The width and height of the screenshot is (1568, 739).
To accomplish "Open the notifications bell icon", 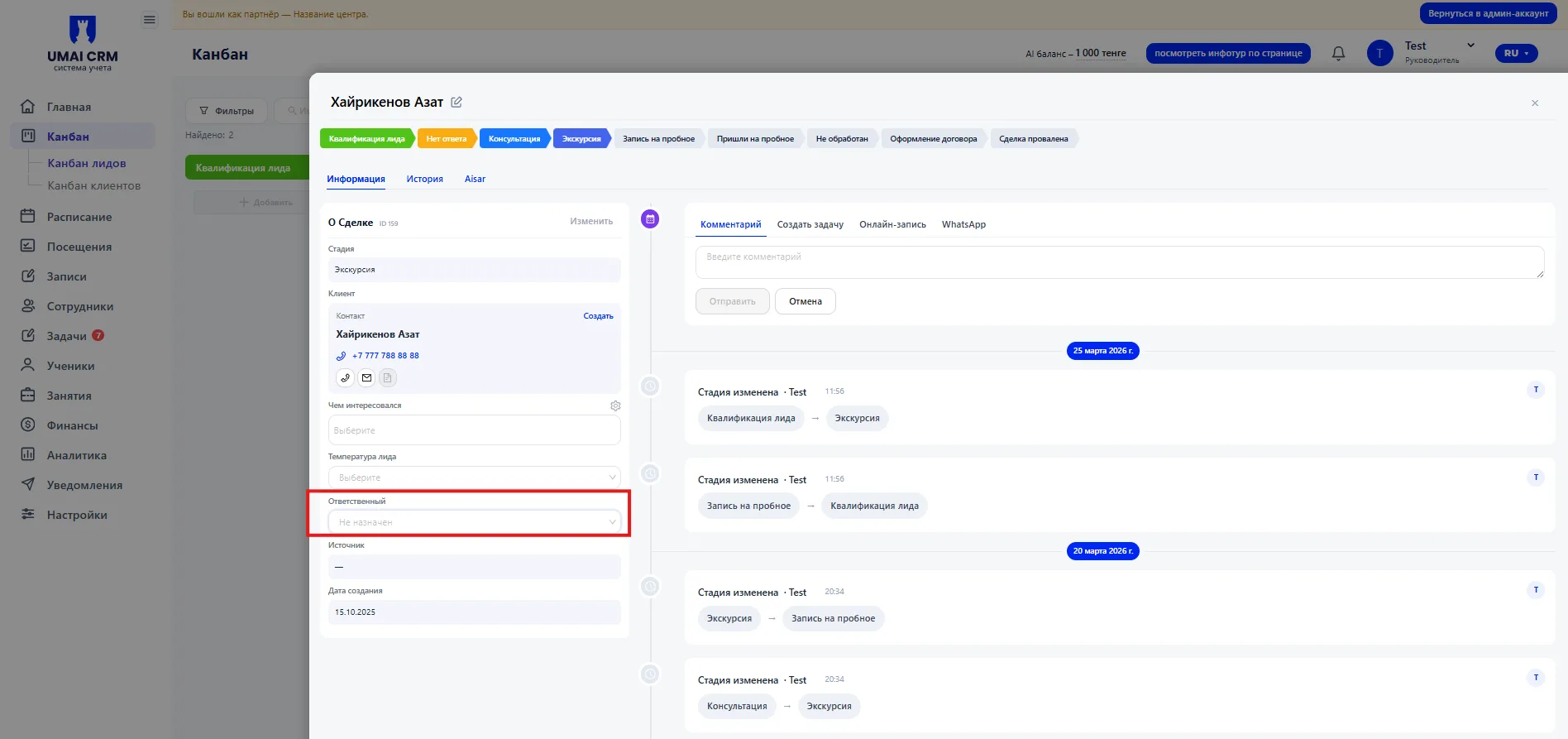I will [x=1338, y=53].
